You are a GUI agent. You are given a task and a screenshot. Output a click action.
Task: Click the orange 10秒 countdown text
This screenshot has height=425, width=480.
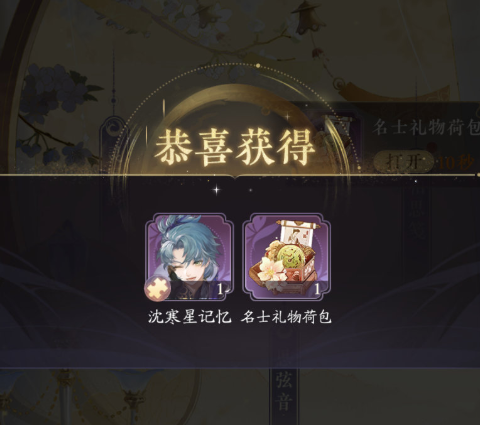pos(456,163)
